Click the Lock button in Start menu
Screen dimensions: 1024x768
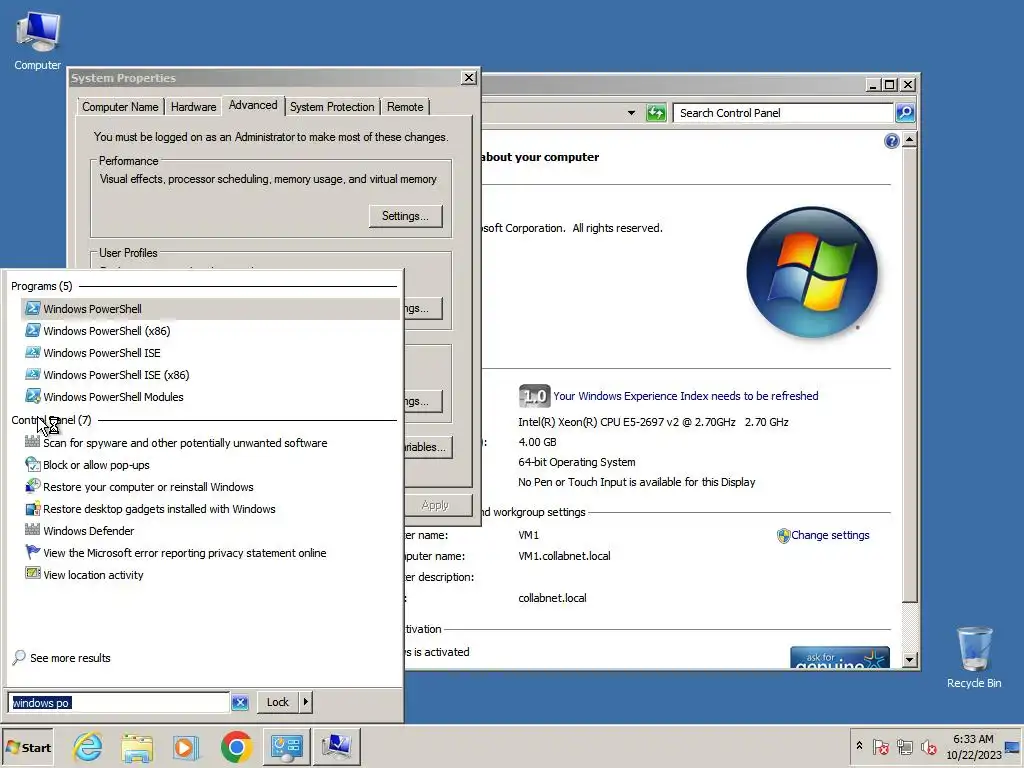[x=278, y=702]
